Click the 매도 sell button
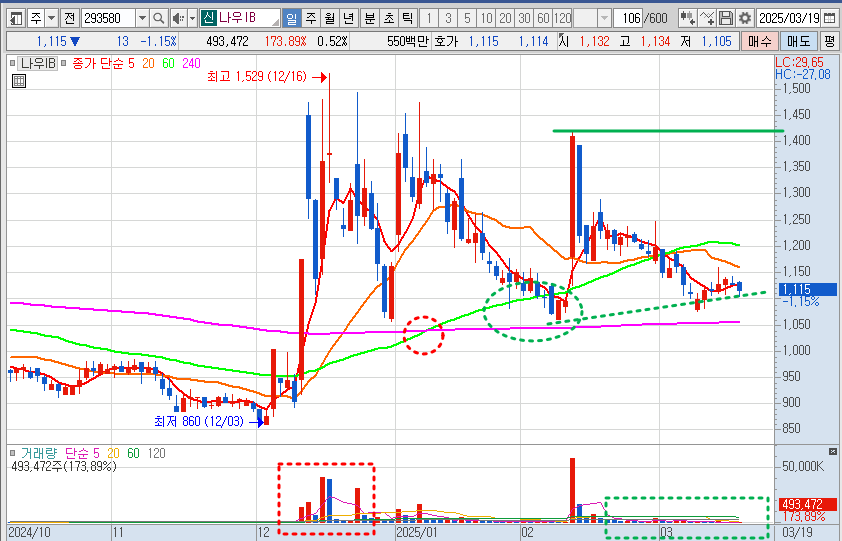The image size is (842, 541). coord(799,41)
